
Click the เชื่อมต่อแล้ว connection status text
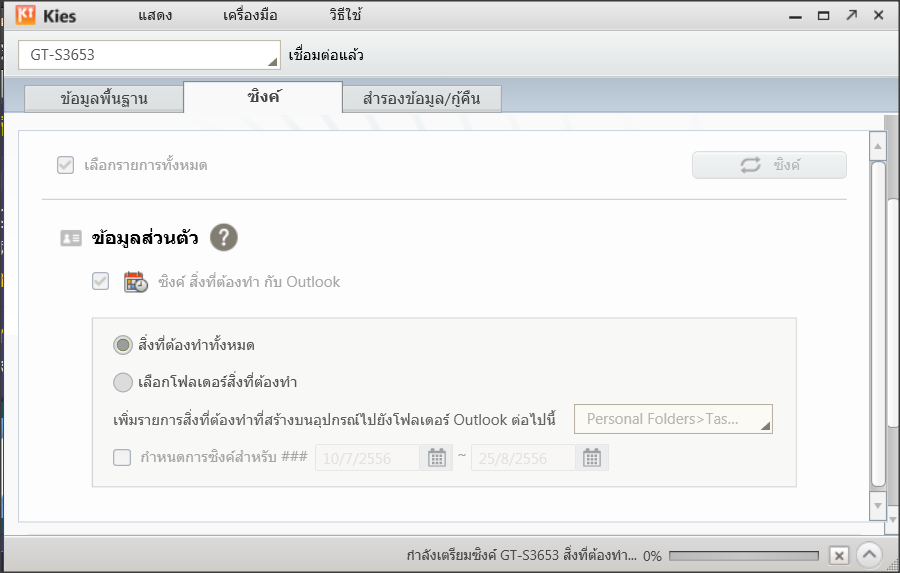(x=326, y=55)
